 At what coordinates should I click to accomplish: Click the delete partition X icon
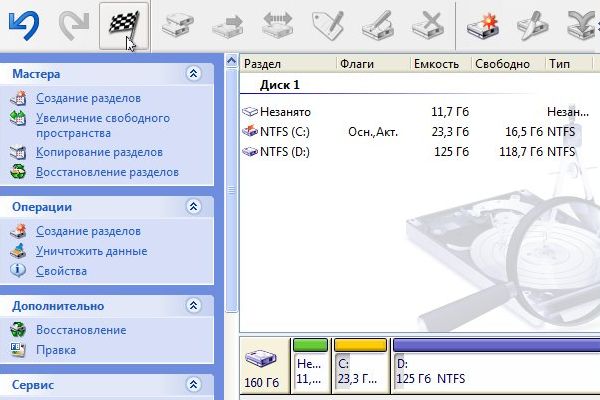[428, 25]
